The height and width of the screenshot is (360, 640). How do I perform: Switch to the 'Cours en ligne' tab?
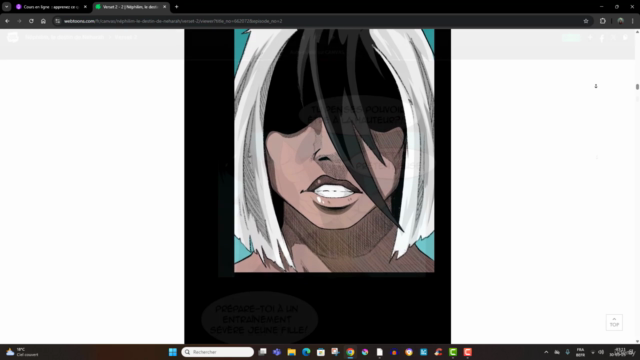click(x=51, y=7)
